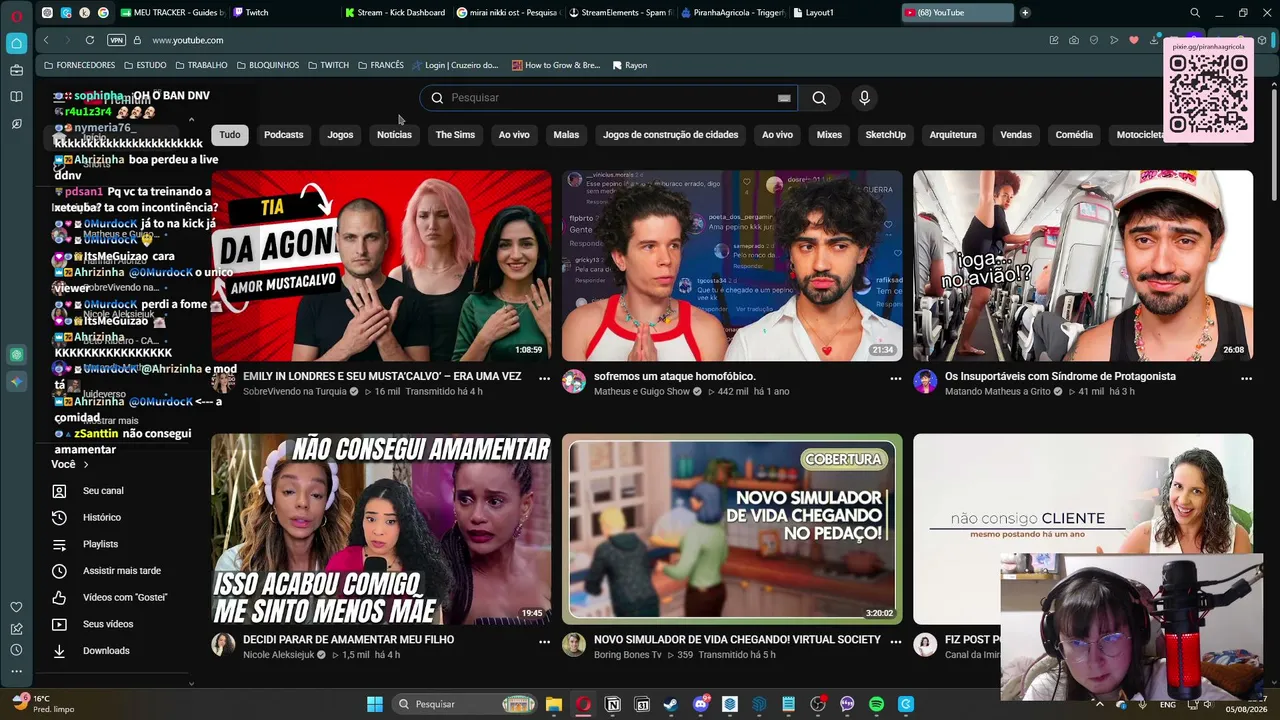The height and width of the screenshot is (720, 1280).
Task: Choose the Vendas chip
Action: (x=1016, y=135)
